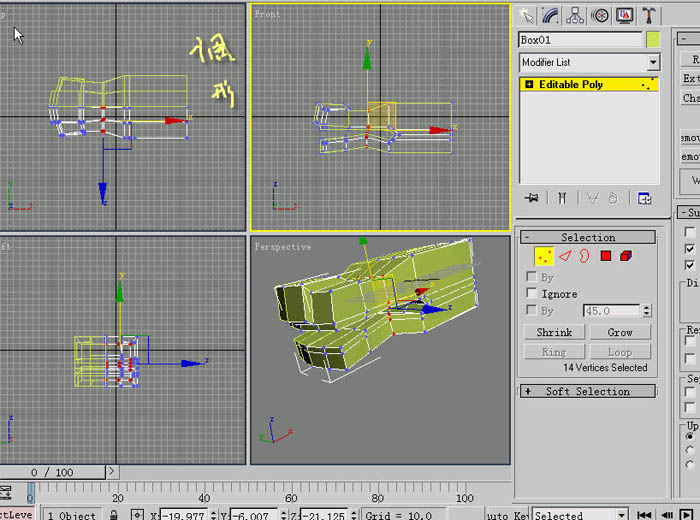Screen dimensions: 700x520
Task: Click the Z coordinate spinner arrows
Action: [354, 515]
